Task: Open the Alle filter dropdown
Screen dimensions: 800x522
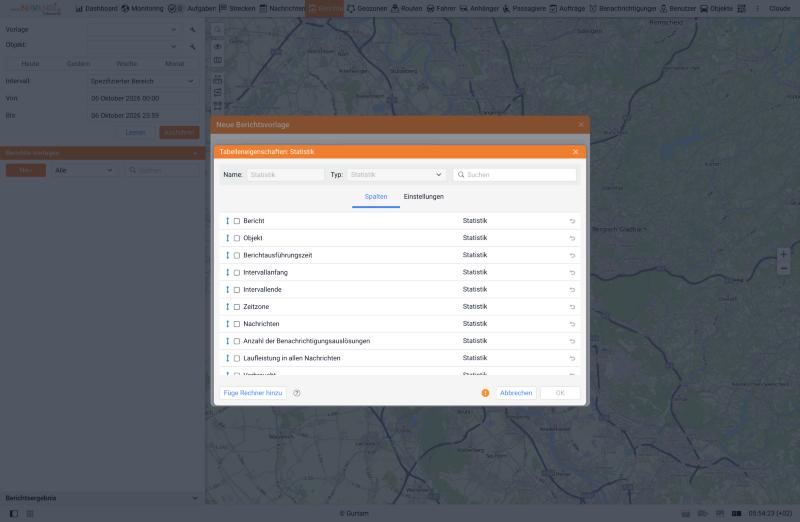Action: click(x=84, y=170)
